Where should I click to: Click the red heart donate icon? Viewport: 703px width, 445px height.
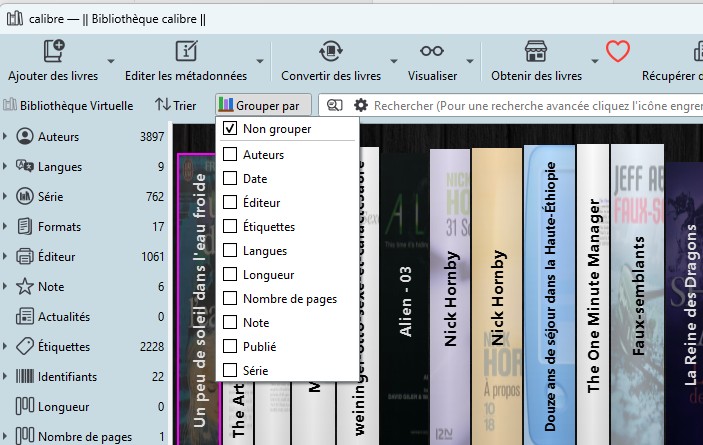(618, 52)
